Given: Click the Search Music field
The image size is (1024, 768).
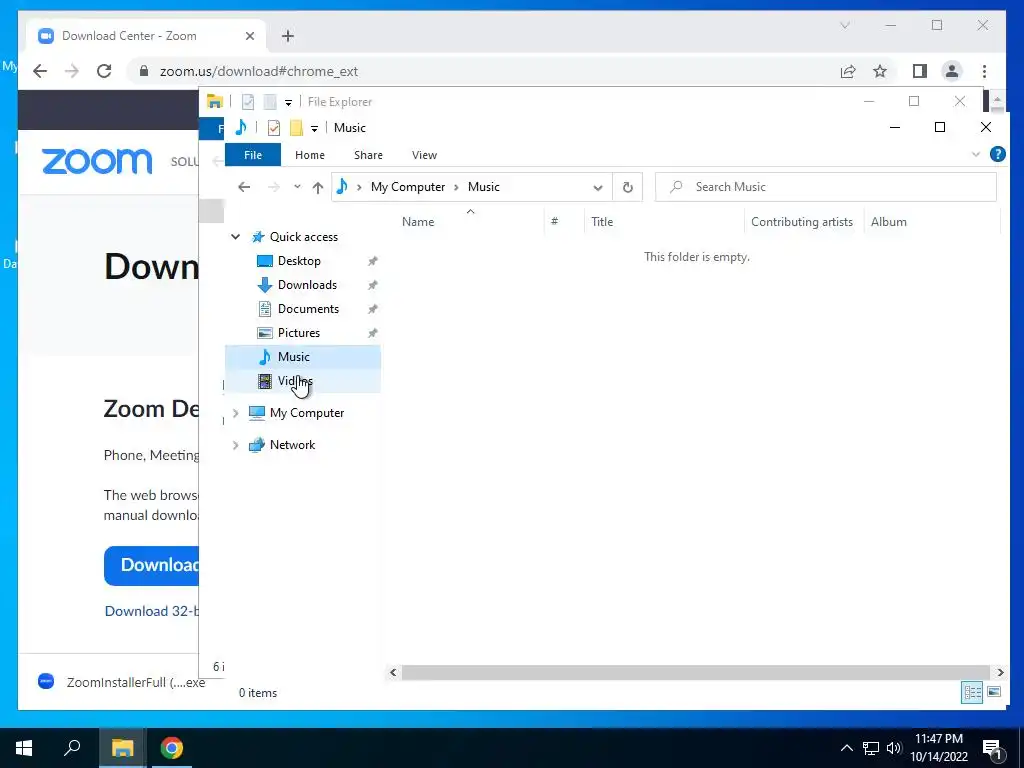Looking at the screenshot, I should [x=825, y=187].
